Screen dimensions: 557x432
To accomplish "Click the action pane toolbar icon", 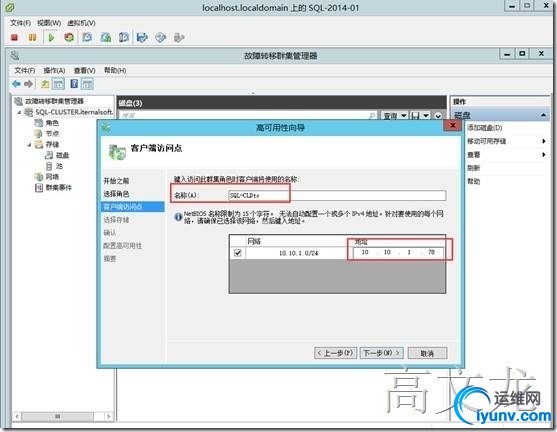I will 87,84.
